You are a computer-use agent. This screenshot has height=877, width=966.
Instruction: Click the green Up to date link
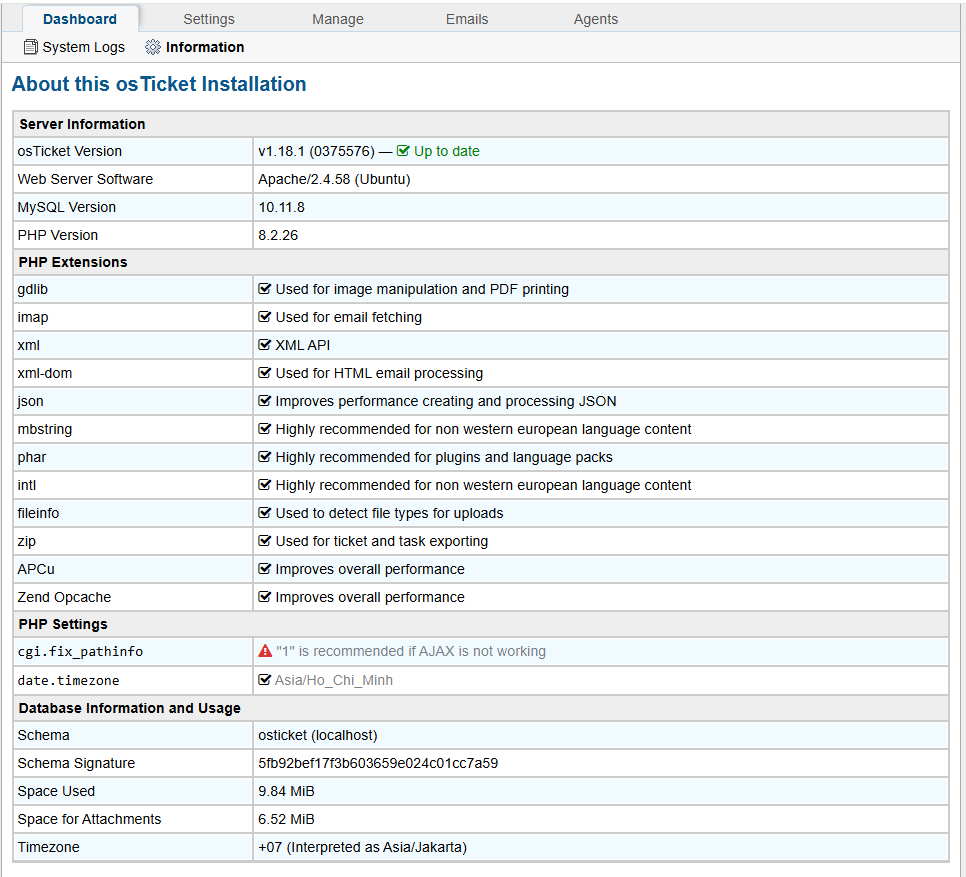click(x=447, y=152)
